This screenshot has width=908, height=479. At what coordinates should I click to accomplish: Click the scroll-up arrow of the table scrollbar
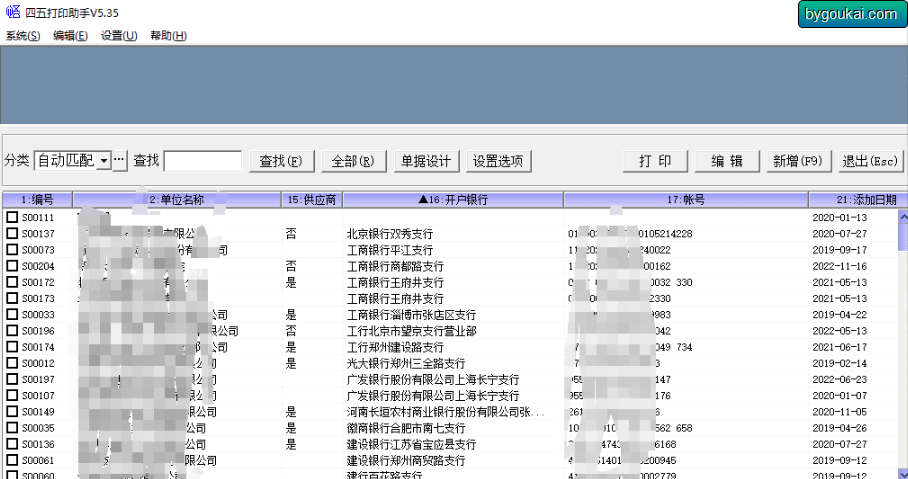(903, 216)
